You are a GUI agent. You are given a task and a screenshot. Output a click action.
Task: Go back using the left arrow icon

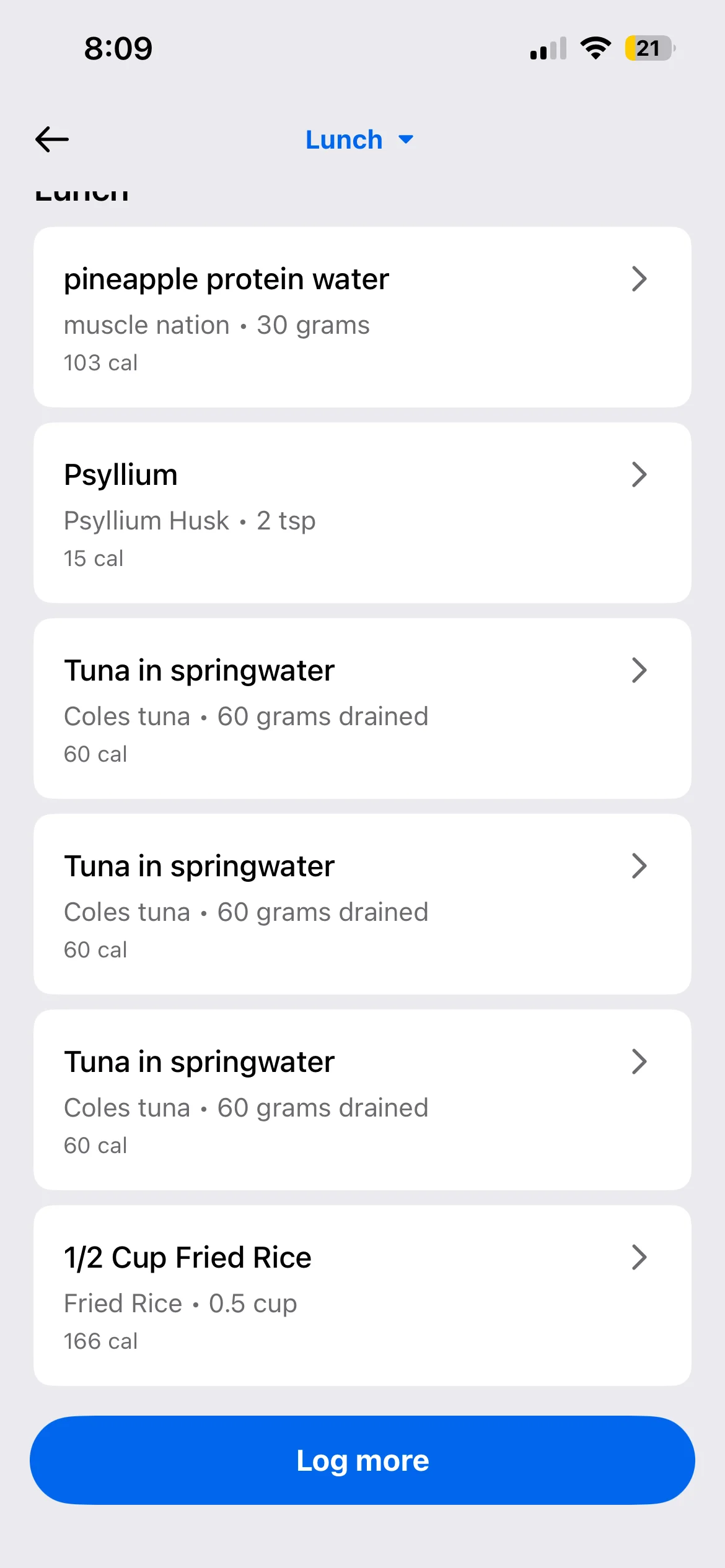(x=52, y=139)
